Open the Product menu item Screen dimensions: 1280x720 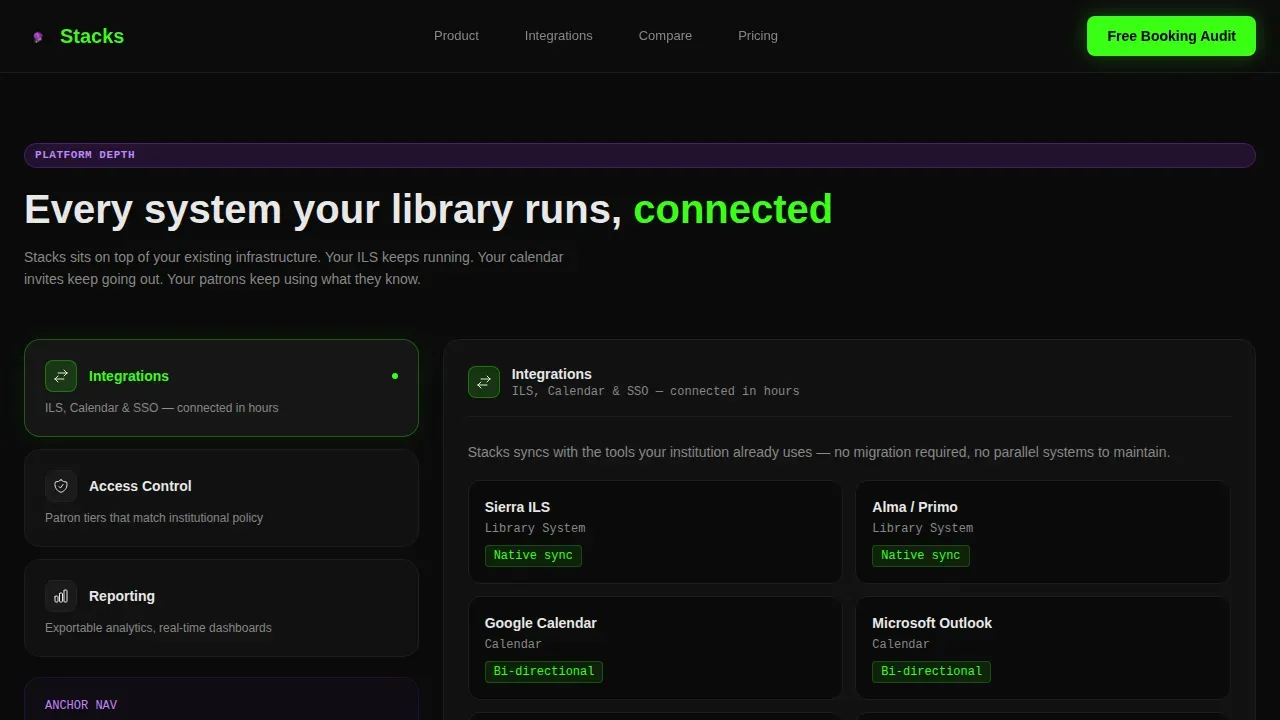tap(456, 36)
